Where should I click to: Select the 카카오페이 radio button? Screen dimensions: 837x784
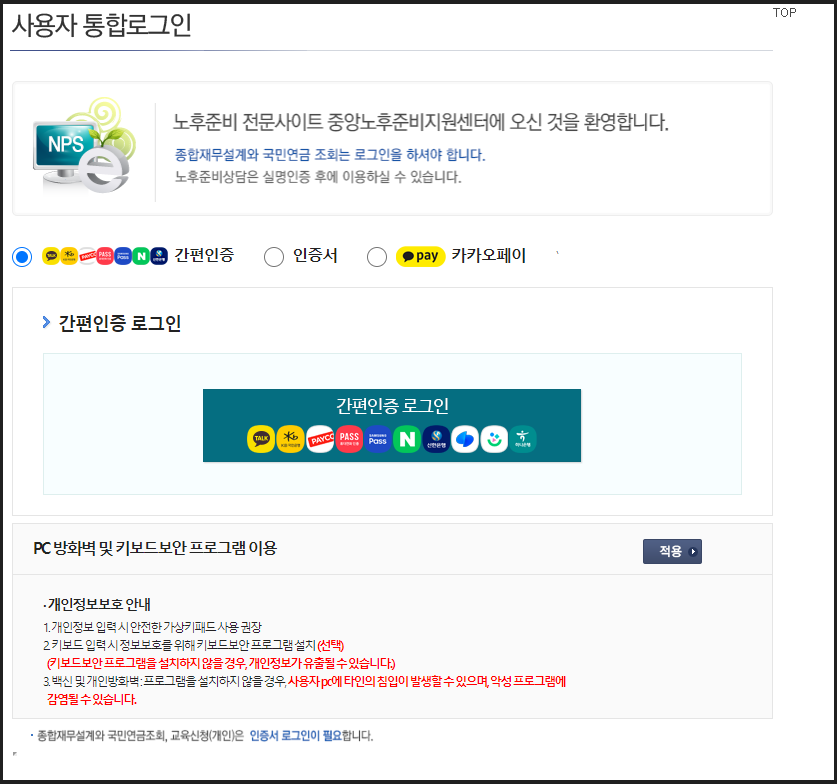click(x=376, y=256)
